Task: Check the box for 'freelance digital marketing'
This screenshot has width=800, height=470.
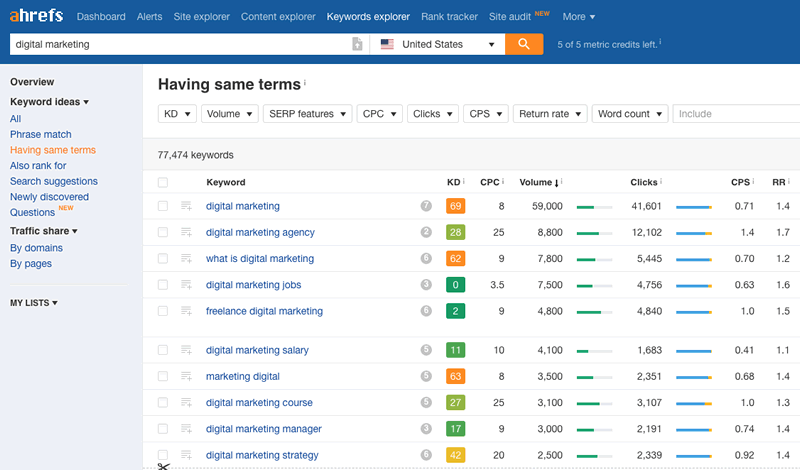Action: (x=163, y=311)
